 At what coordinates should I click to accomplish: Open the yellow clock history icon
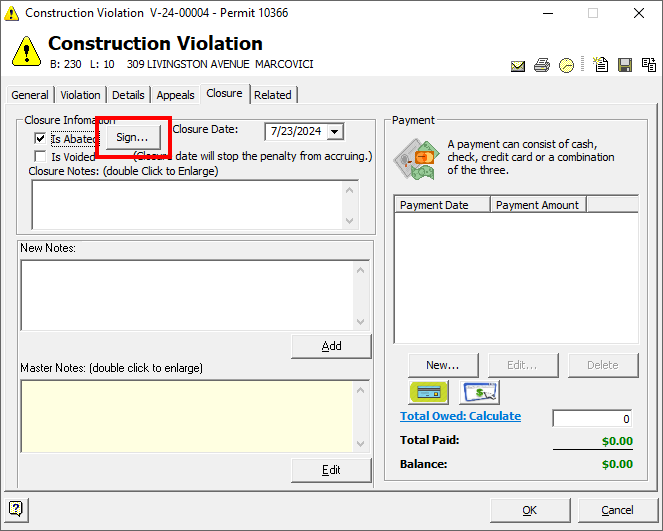(x=566, y=66)
